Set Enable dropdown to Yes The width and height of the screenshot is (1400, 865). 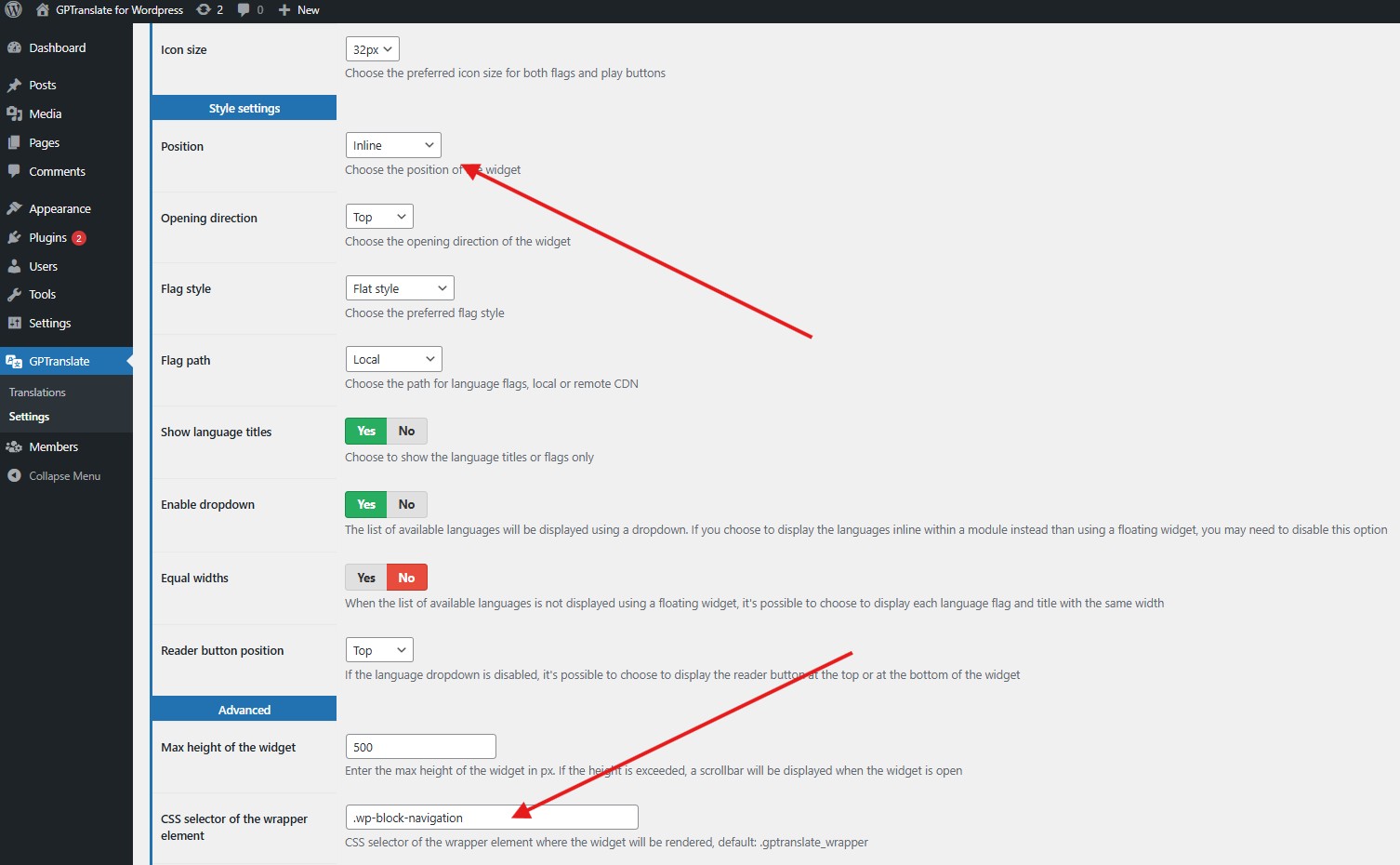click(x=366, y=504)
